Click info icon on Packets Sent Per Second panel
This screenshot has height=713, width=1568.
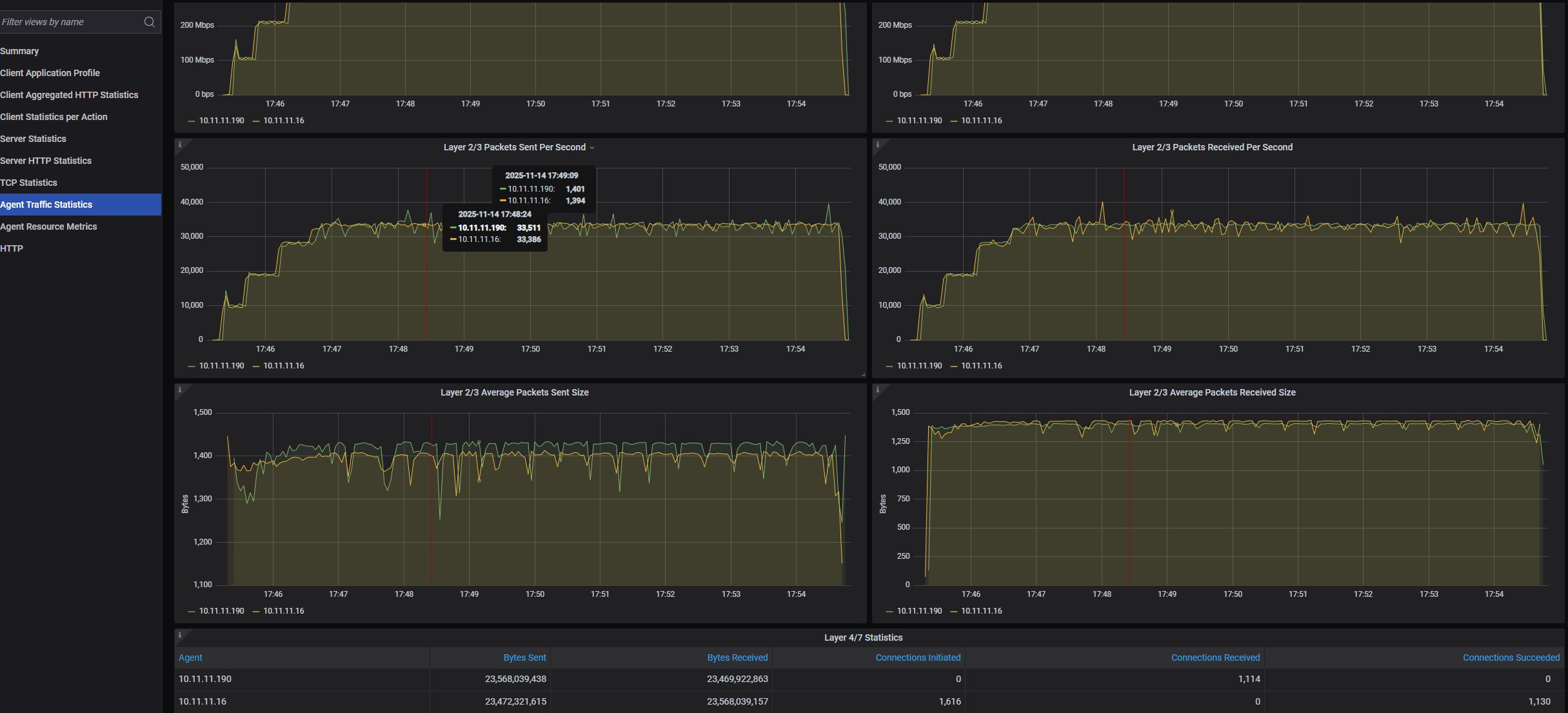(180, 145)
